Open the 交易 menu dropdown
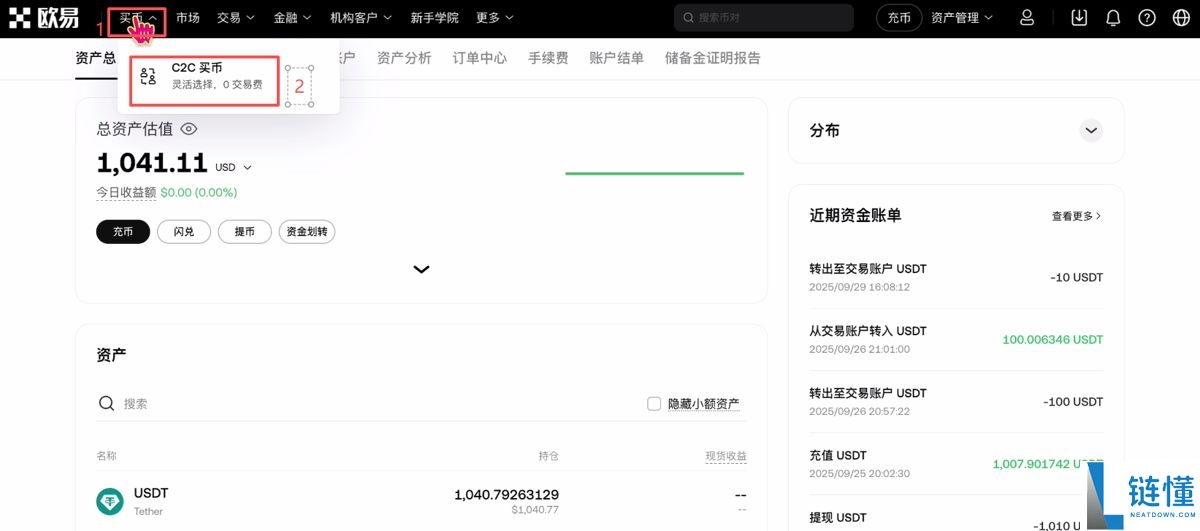This screenshot has height=531, width=1200. 236,18
